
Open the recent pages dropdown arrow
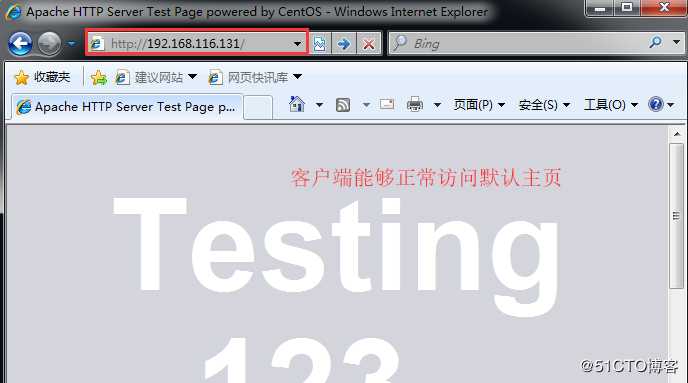tap(72, 44)
